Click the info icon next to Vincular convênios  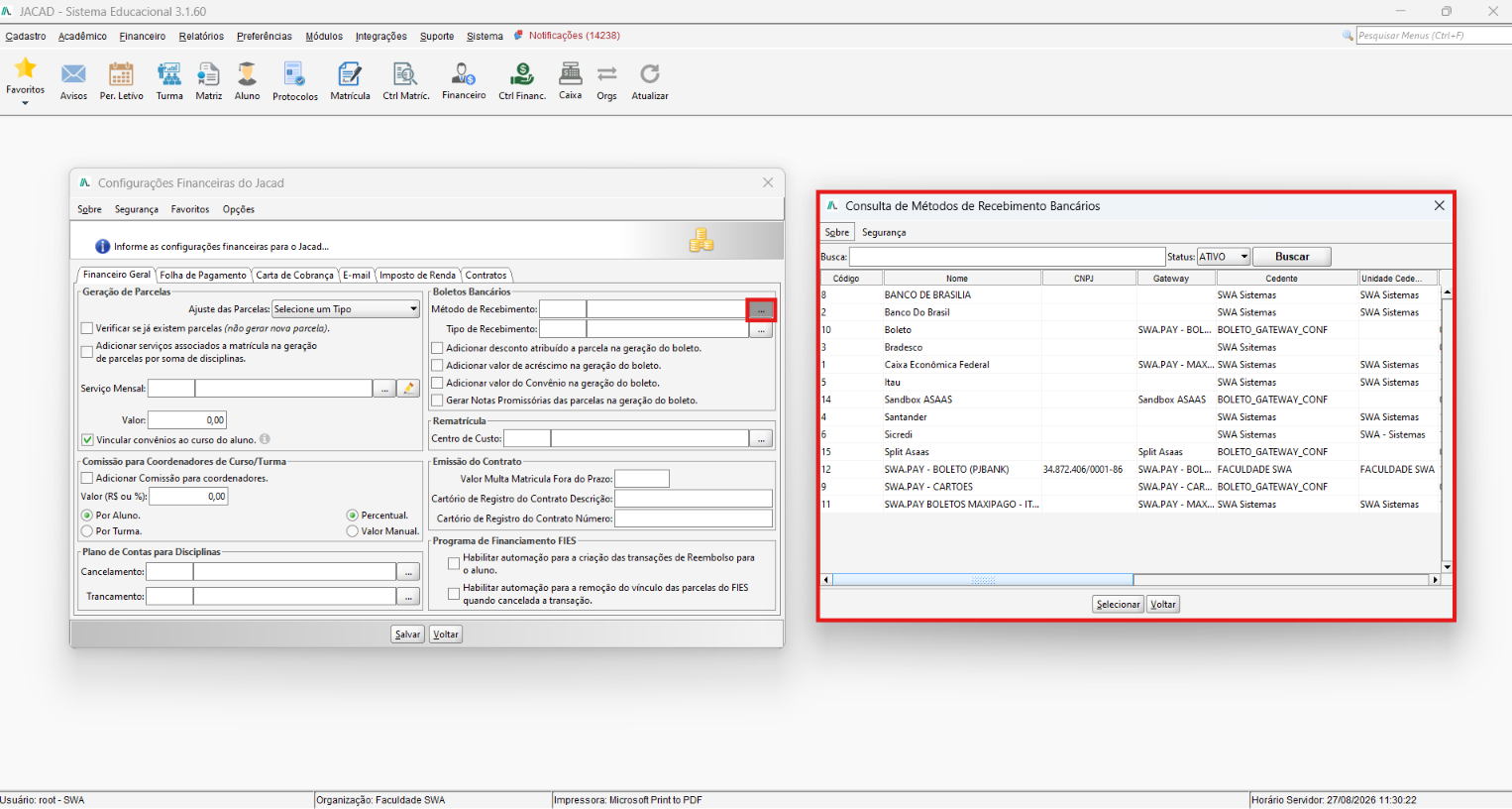265,439
